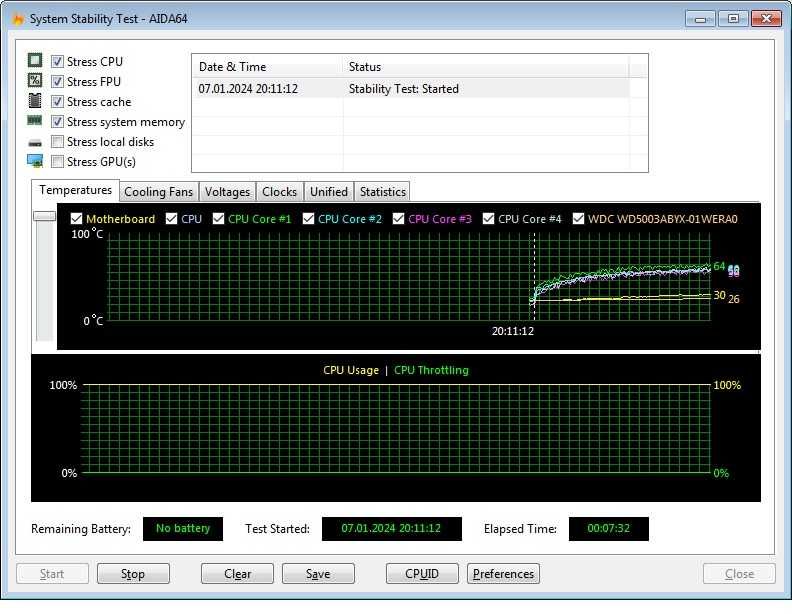Click the RAM module icon beside Stress system memory
The height and width of the screenshot is (614, 792).
(35, 120)
